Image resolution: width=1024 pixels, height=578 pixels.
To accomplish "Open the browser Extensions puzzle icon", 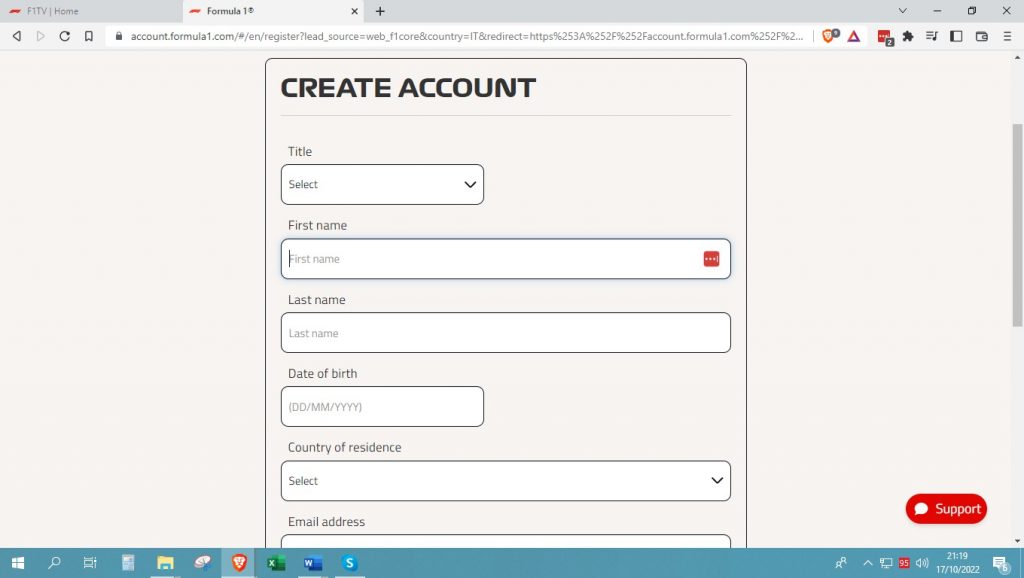I will point(905,36).
